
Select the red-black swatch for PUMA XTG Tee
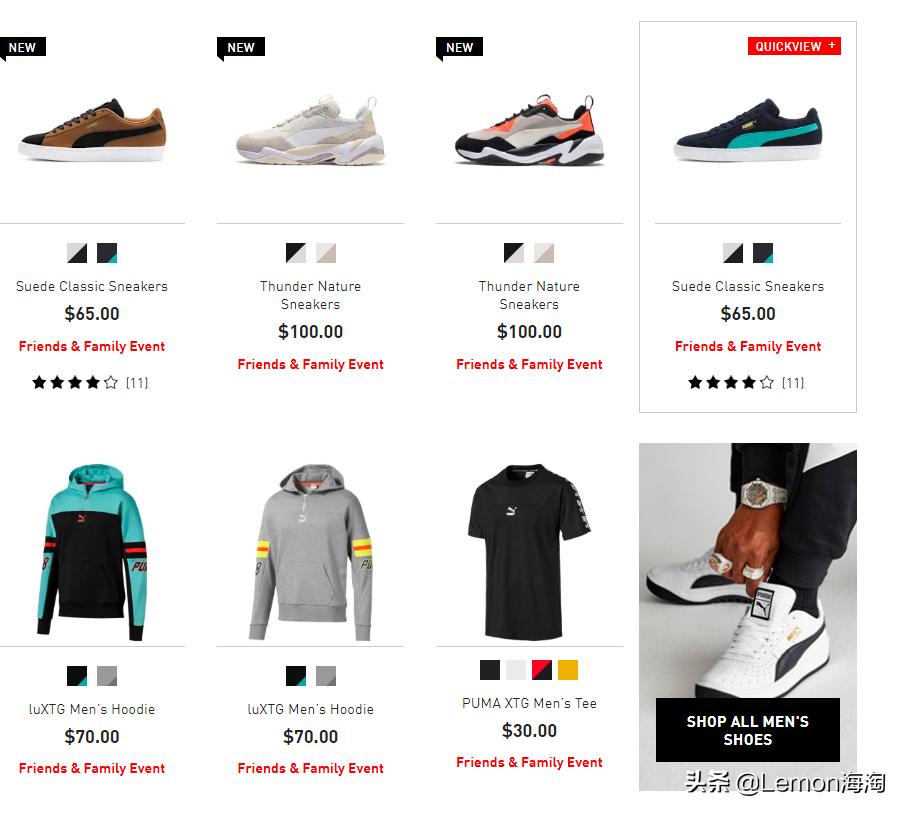[x=542, y=670]
